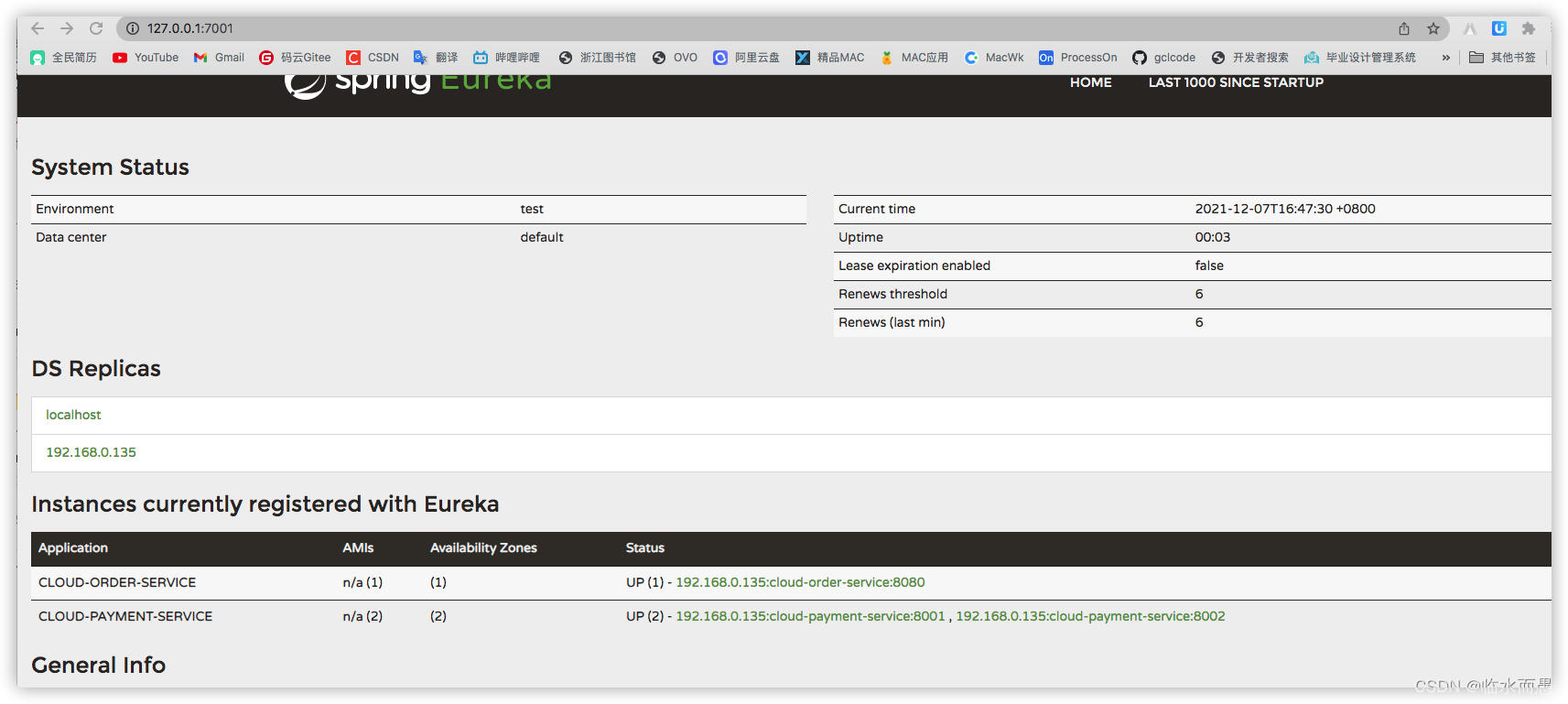Open the 翻译 bookmark
Screen dimensions: 1568x704
[x=436, y=58]
